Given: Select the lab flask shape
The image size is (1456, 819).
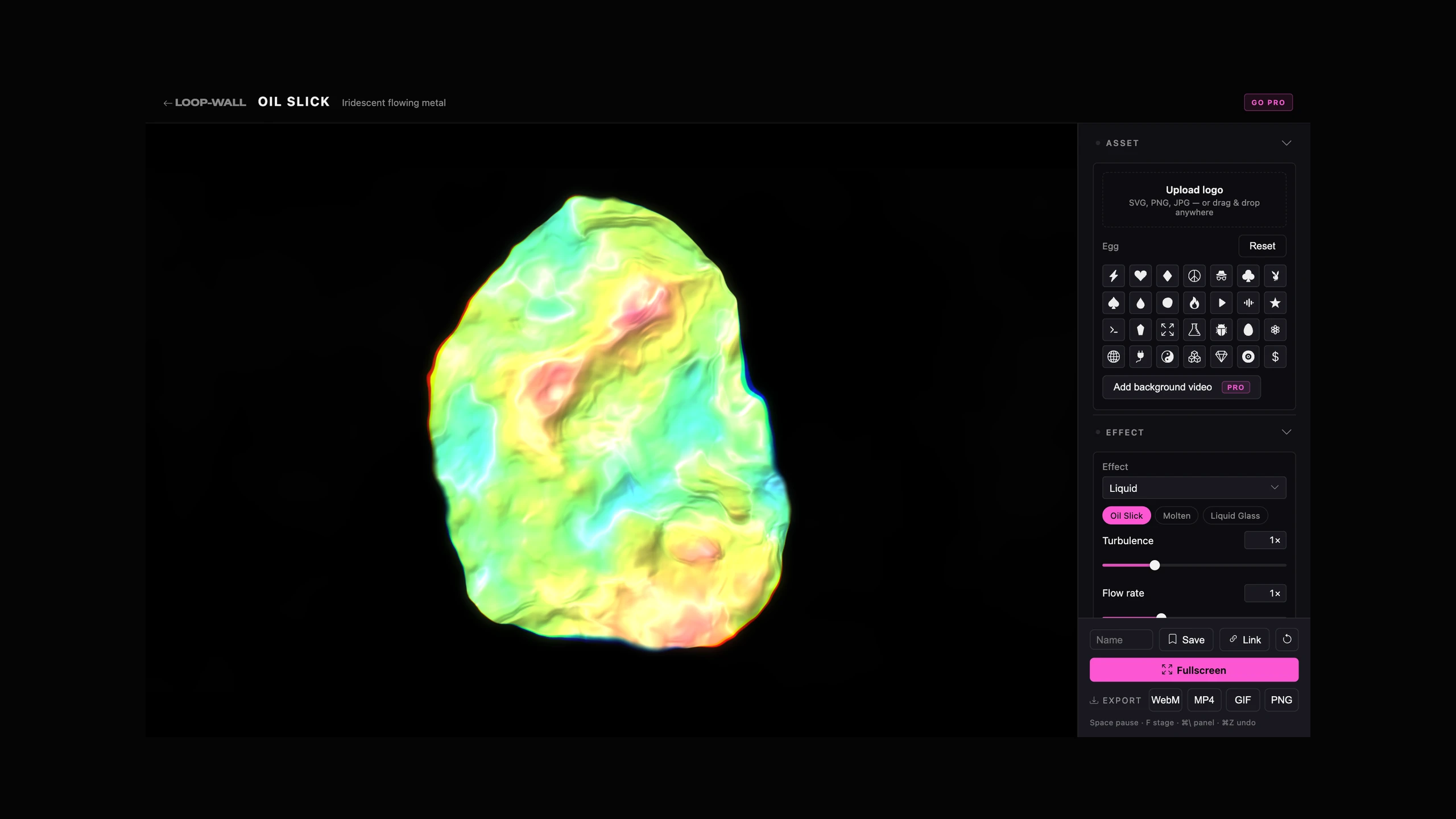Looking at the screenshot, I should [x=1194, y=330].
